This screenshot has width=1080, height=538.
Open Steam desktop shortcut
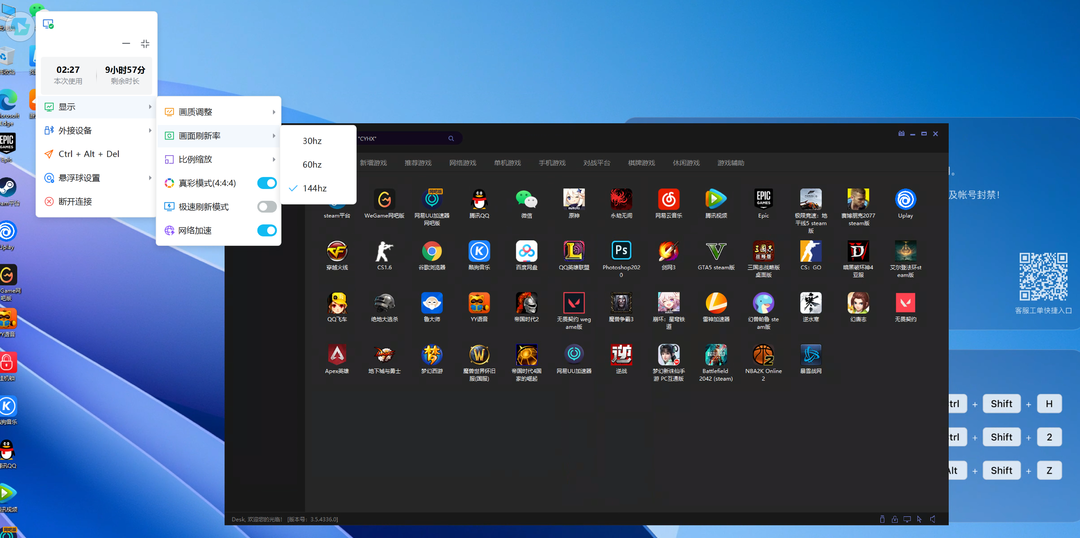(x=8, y=187)
